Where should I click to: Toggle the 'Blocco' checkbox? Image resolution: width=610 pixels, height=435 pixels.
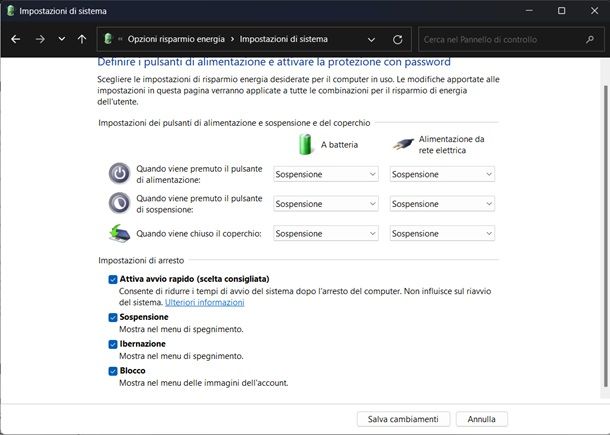point(113,371)
